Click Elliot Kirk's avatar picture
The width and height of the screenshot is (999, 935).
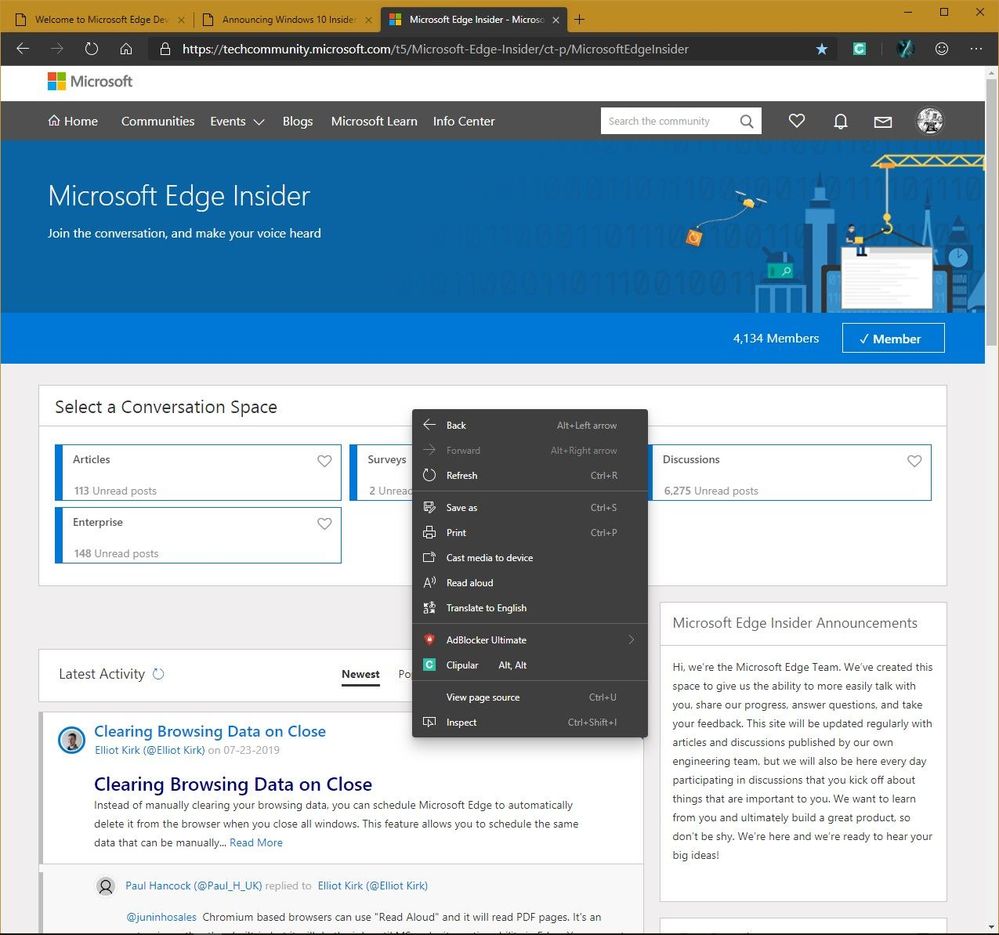[x=71, y=739]
